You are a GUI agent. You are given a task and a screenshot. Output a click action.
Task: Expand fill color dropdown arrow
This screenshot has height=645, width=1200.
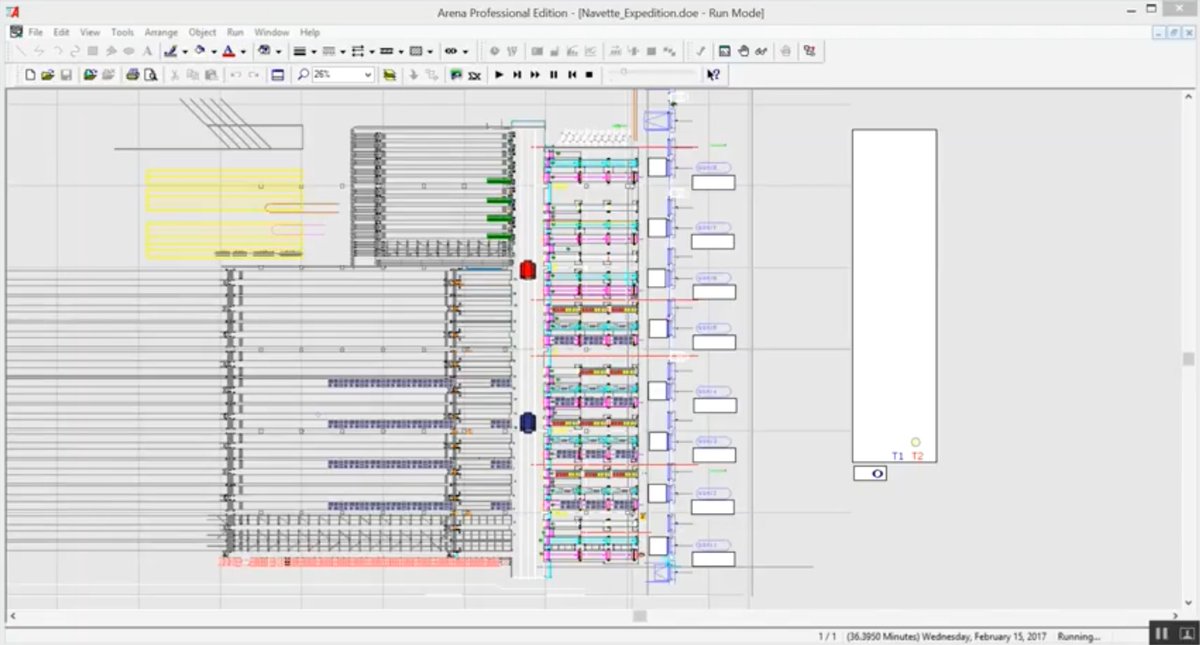[213, 52]
